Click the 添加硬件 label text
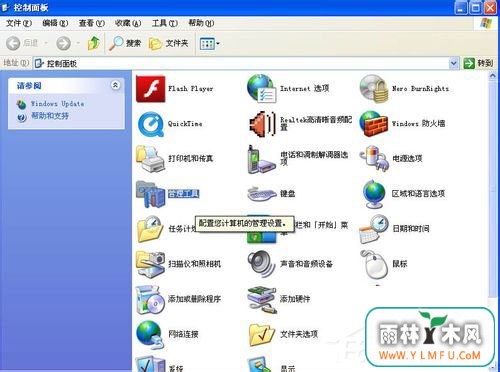 point(295,299)
